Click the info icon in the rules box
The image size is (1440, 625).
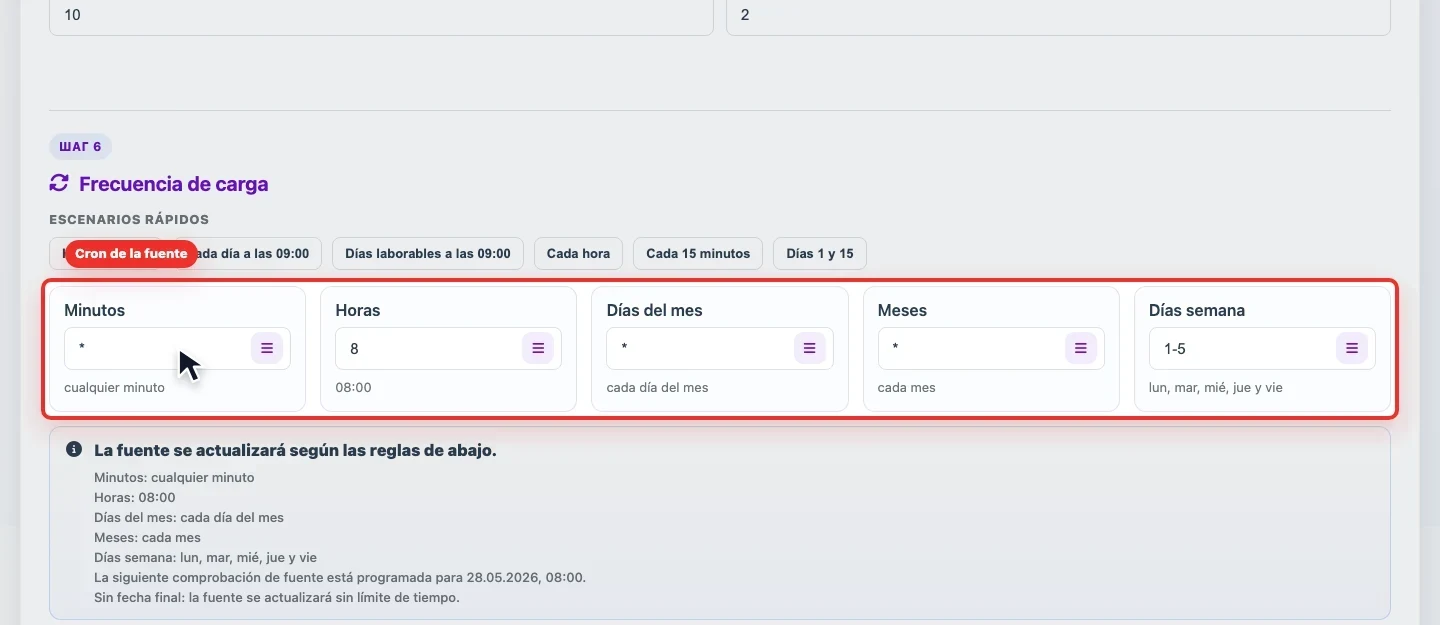(74, 450)
